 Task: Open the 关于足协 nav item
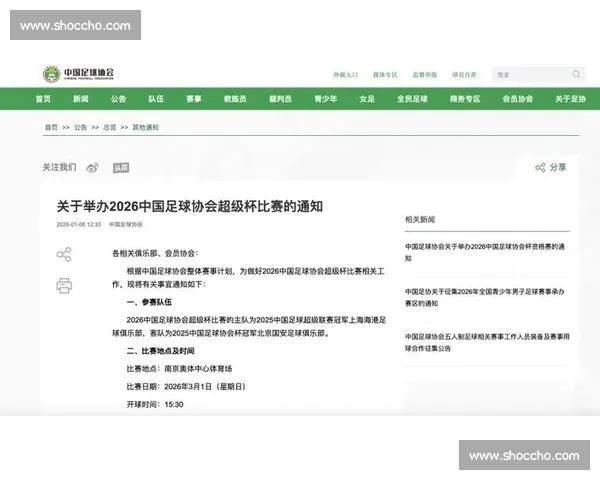tap(571, 99)
